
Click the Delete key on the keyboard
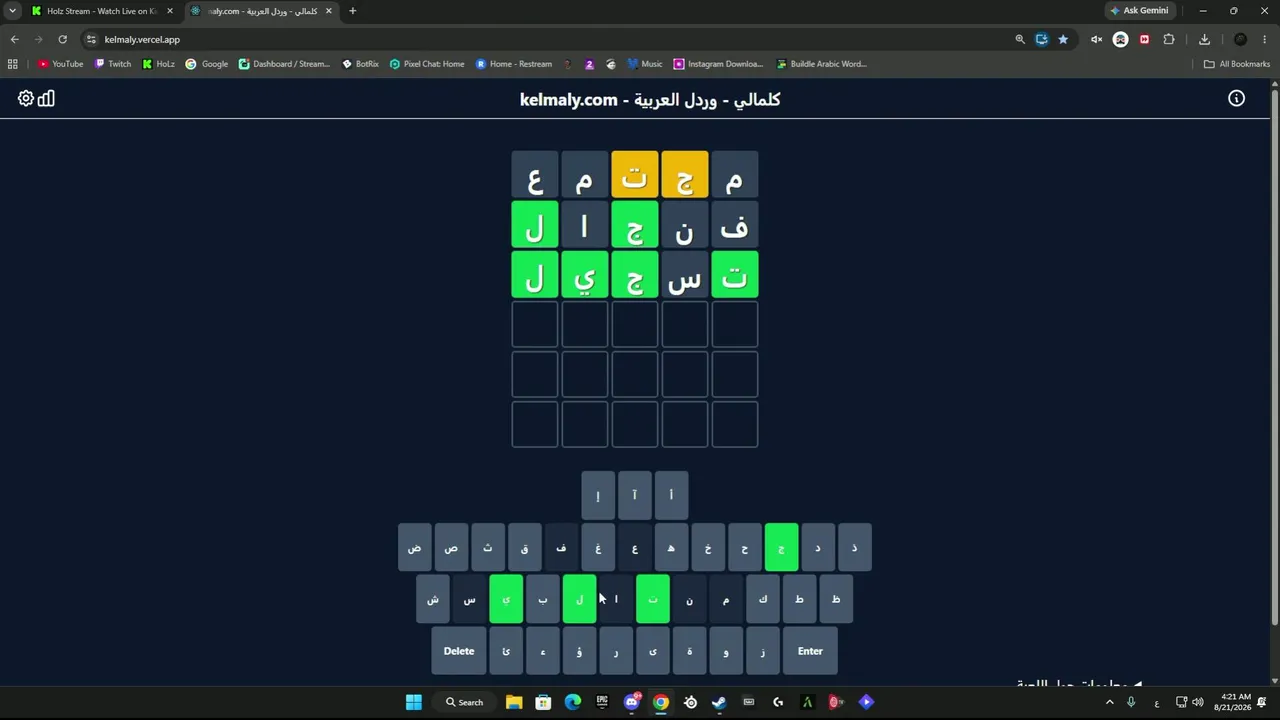coord(459,651)
